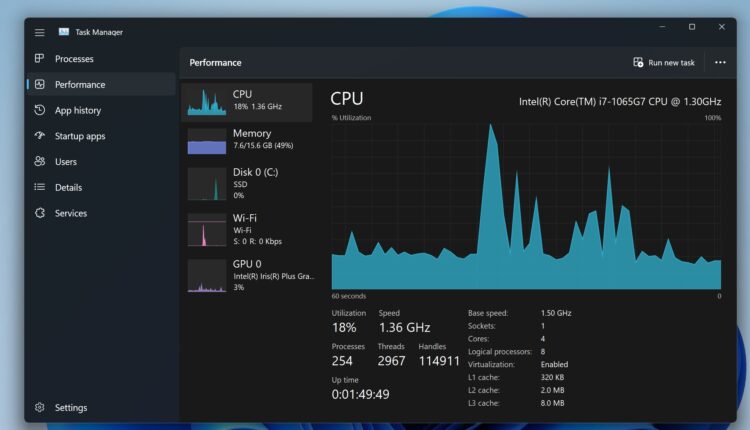Click the CPU utilization graph
Image resolution: width=750 pixels, height=430 pixels.
526,207
